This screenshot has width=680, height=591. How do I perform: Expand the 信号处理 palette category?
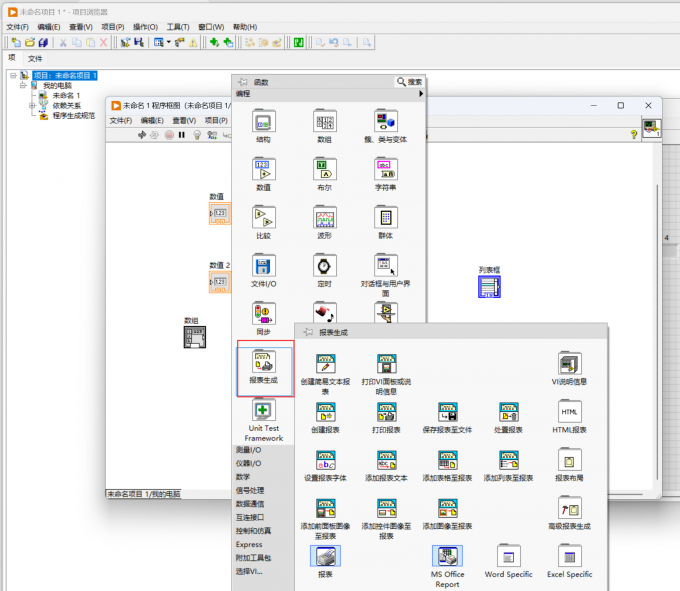point(250,490)
